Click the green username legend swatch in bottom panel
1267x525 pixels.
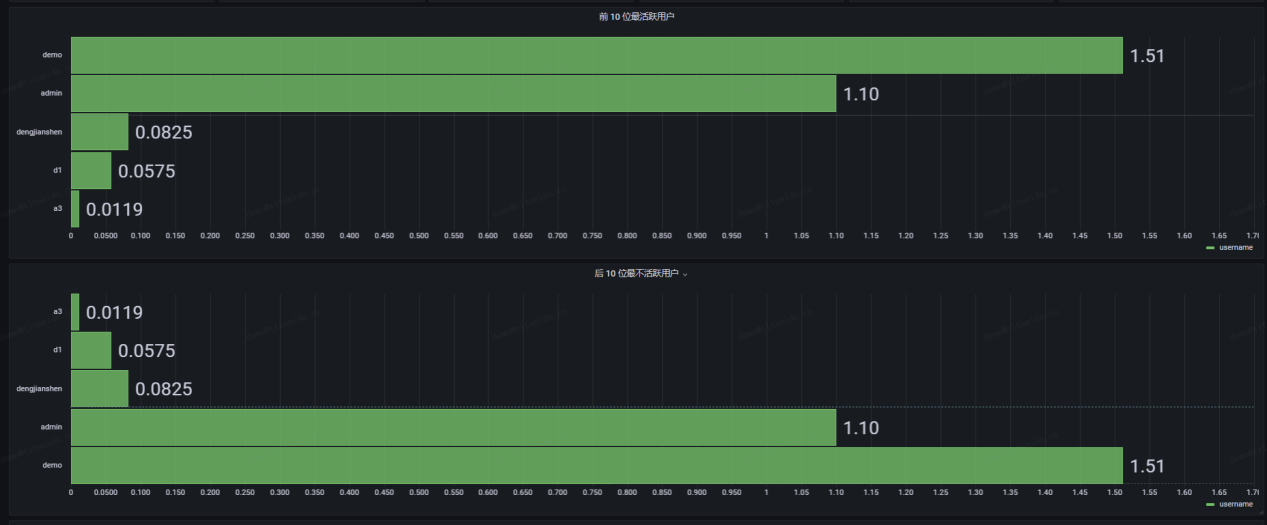(1210, 504)
